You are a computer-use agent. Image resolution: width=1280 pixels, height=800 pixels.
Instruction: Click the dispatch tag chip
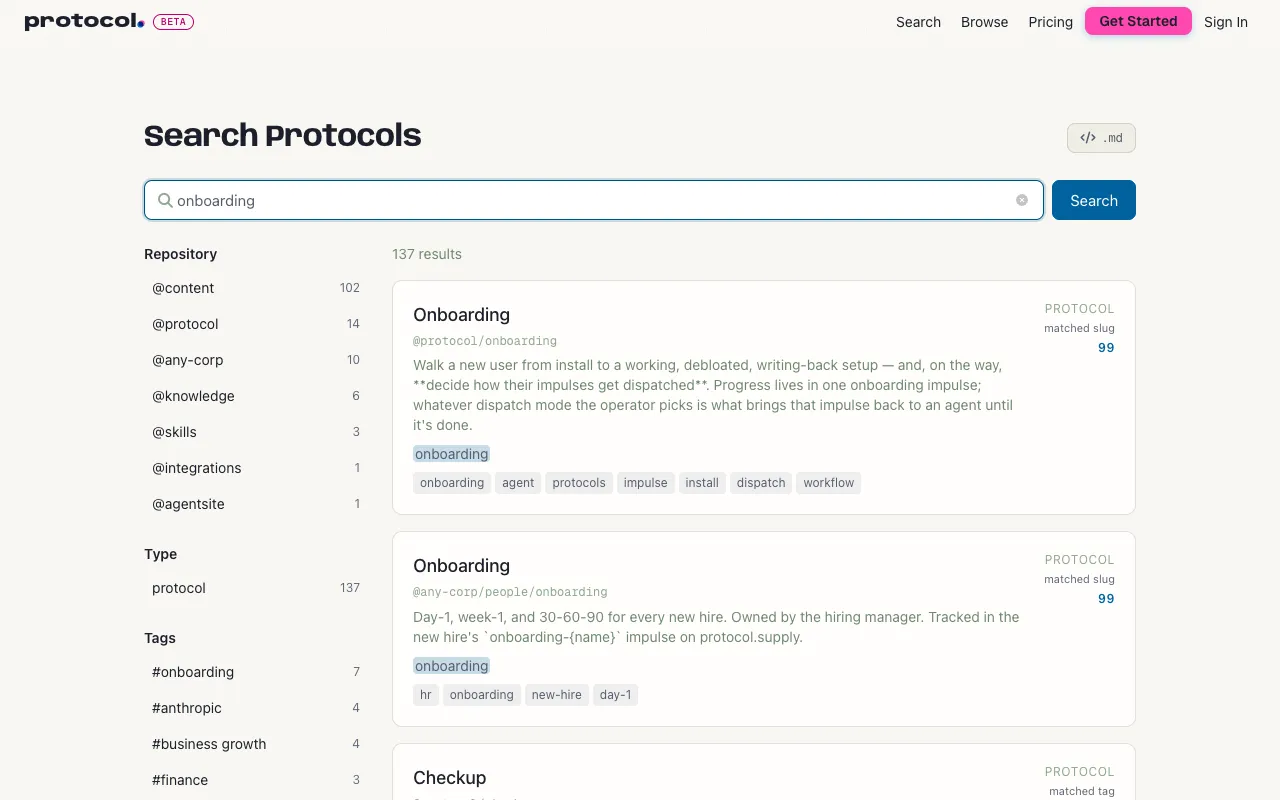761,483
